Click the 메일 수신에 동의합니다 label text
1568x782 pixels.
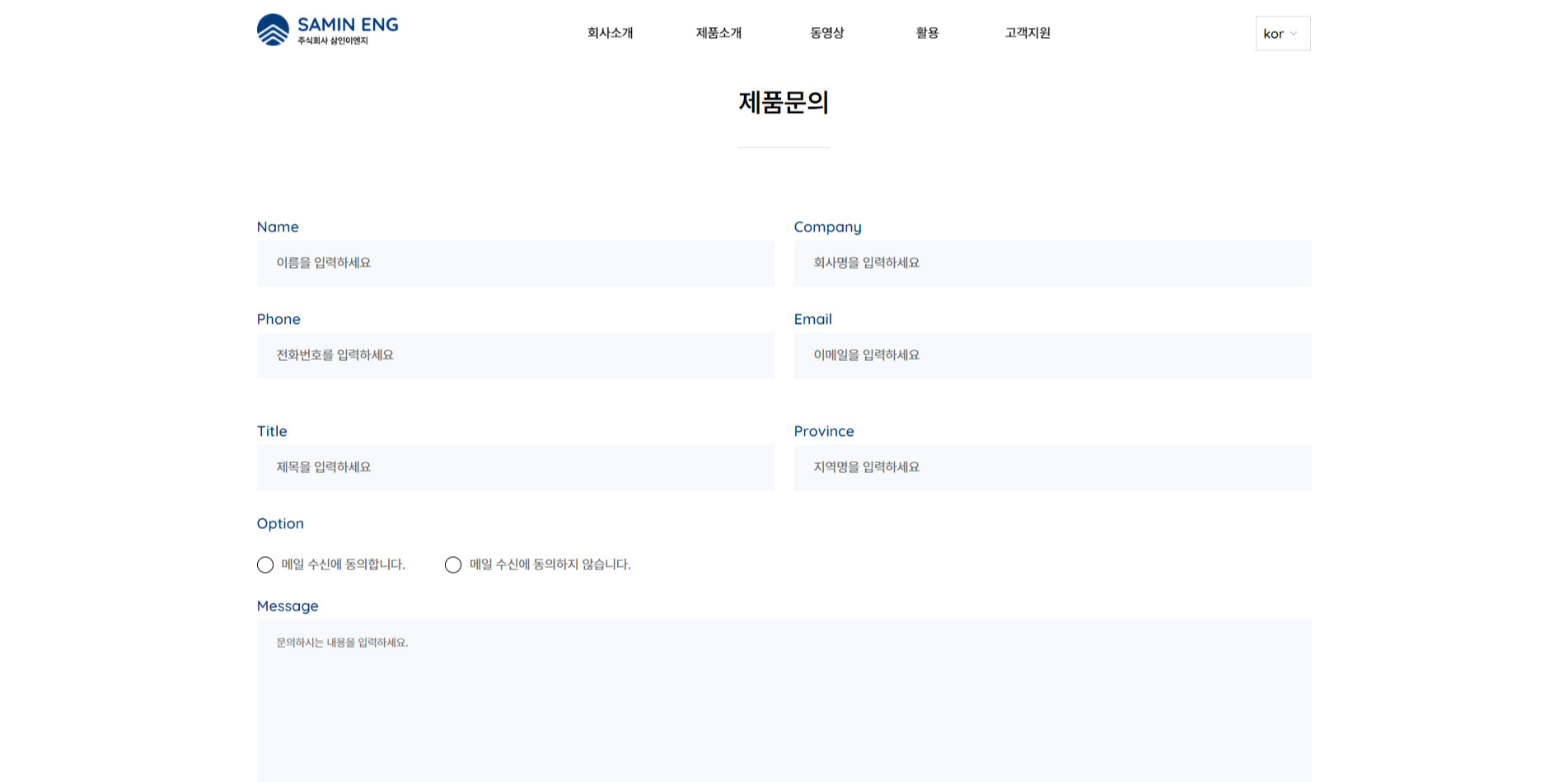pyautogui.click(x=343, y=564)
